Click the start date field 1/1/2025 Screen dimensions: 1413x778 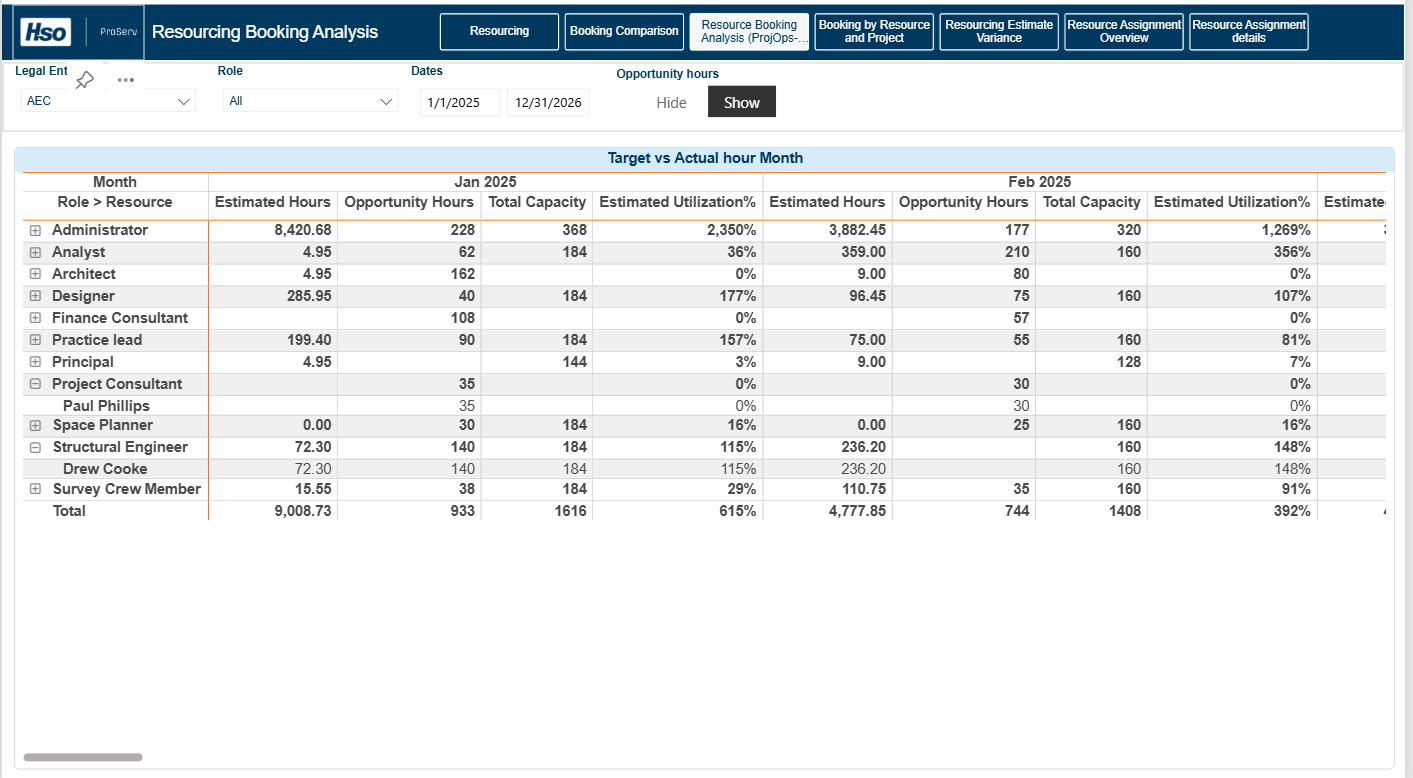click(459, 102)
